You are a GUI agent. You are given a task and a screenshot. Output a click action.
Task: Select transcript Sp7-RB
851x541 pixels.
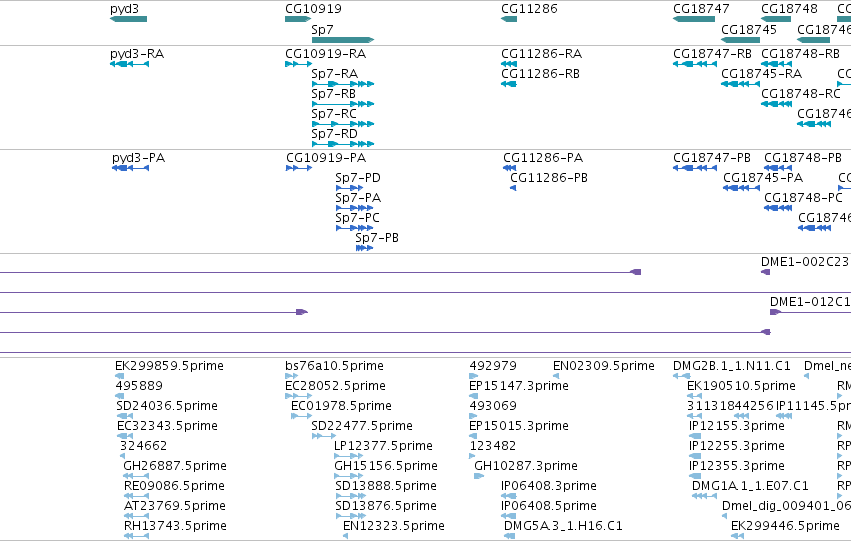tap(343, 104)
